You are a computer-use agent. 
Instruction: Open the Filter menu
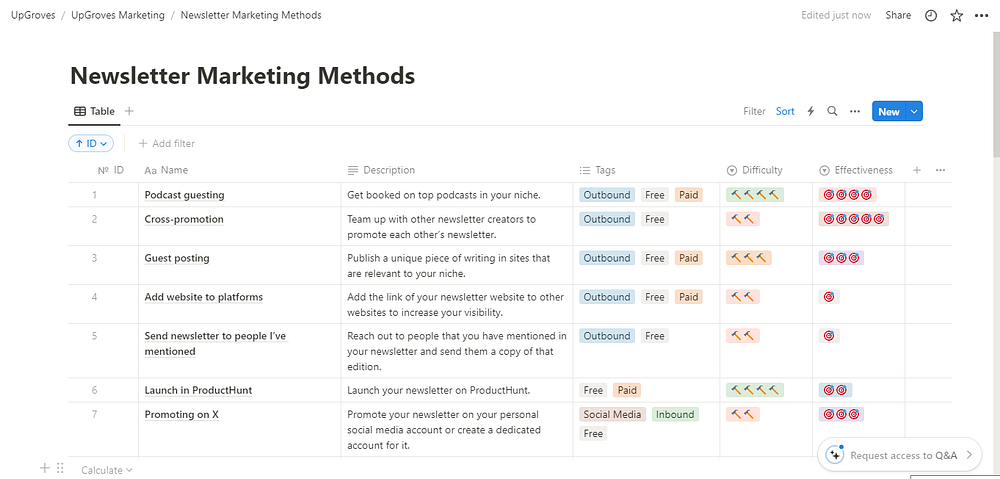click(754, 112)
